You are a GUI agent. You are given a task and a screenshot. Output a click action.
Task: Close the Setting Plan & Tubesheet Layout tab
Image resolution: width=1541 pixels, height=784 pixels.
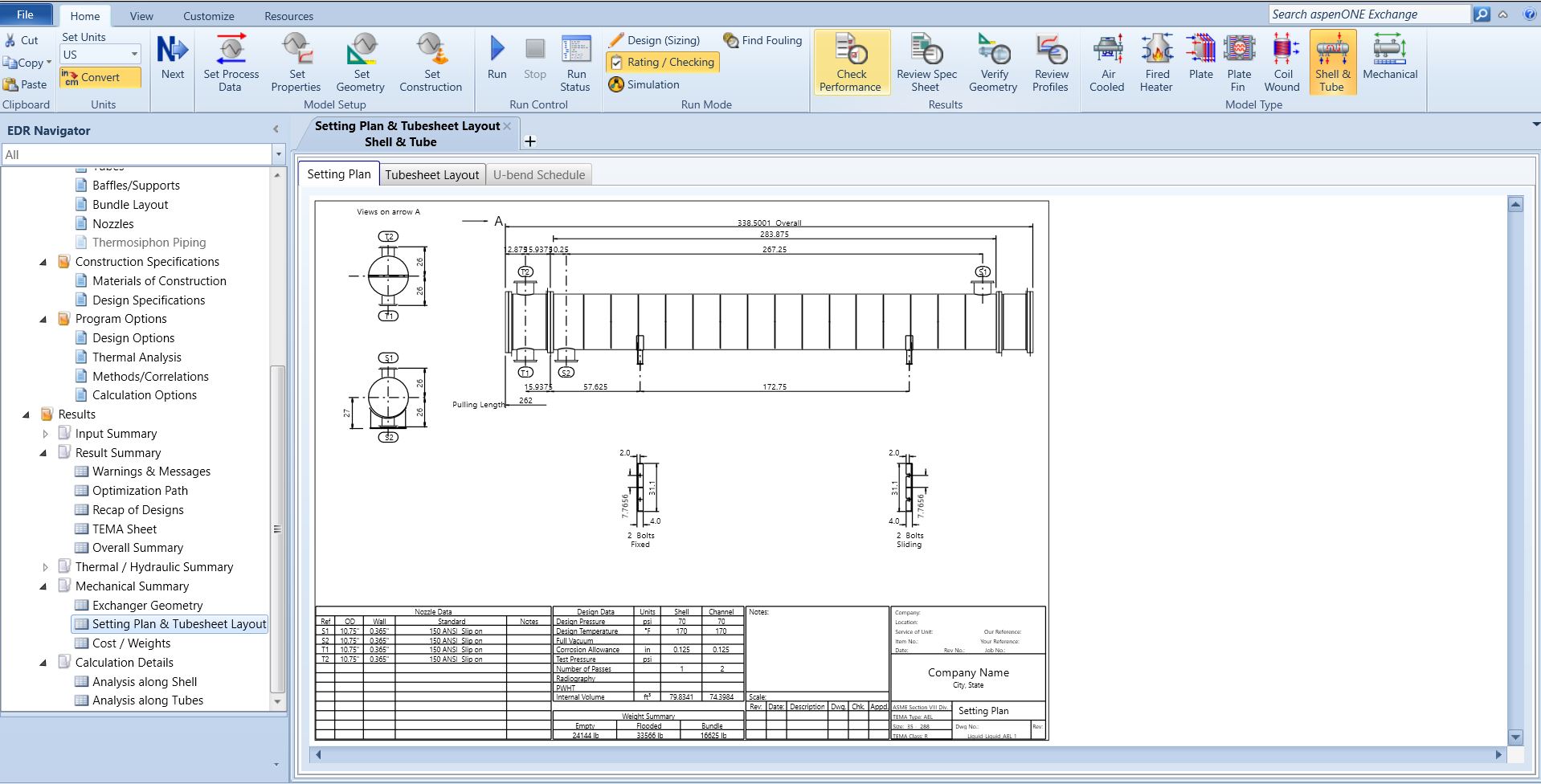point(507,126)
